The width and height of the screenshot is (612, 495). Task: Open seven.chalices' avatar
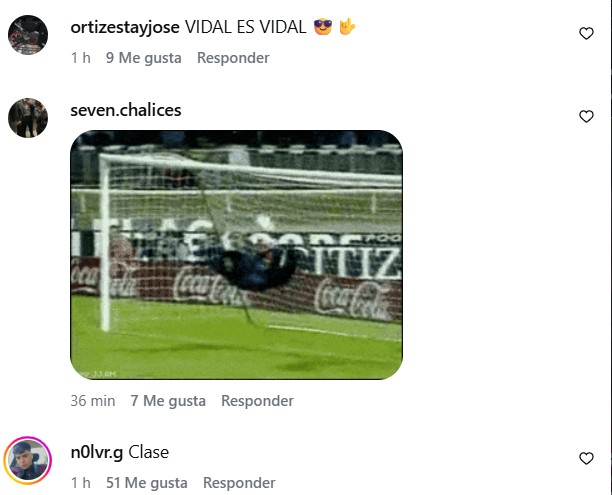28,118
